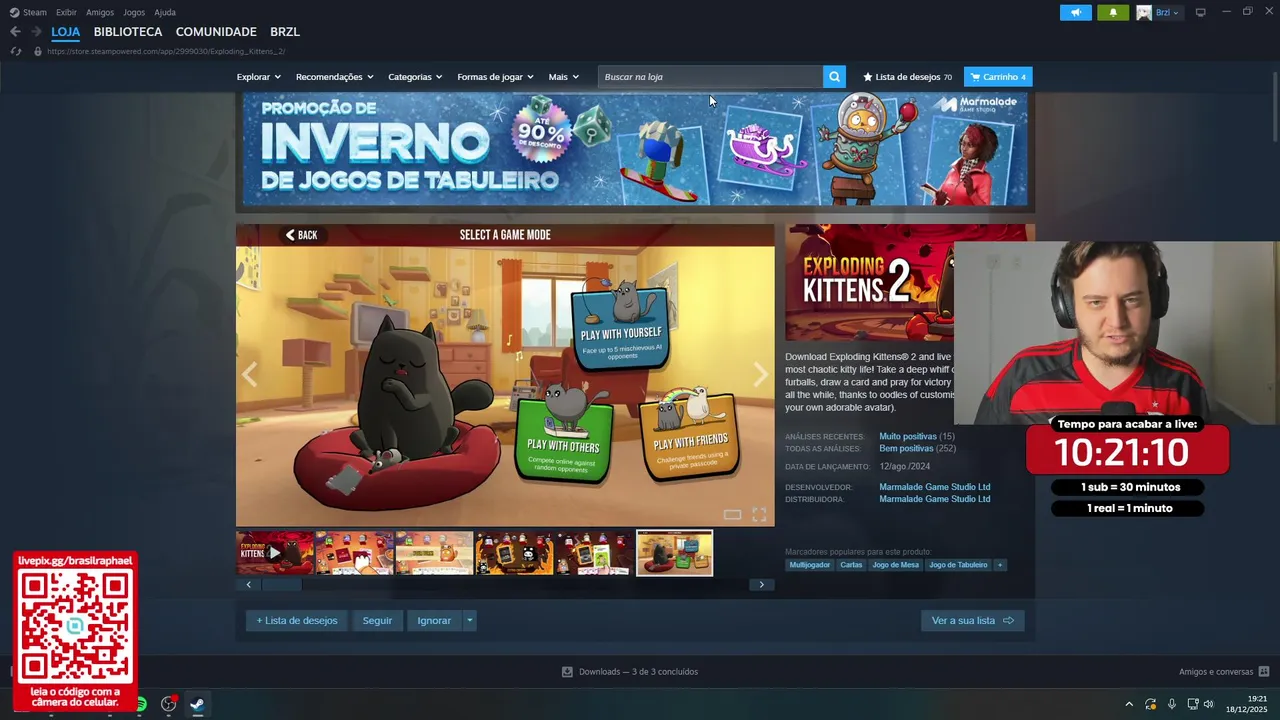Open Bem positivas all reviews
Viewport: 1280px width, 720px height.
click(x=906, y=449)
